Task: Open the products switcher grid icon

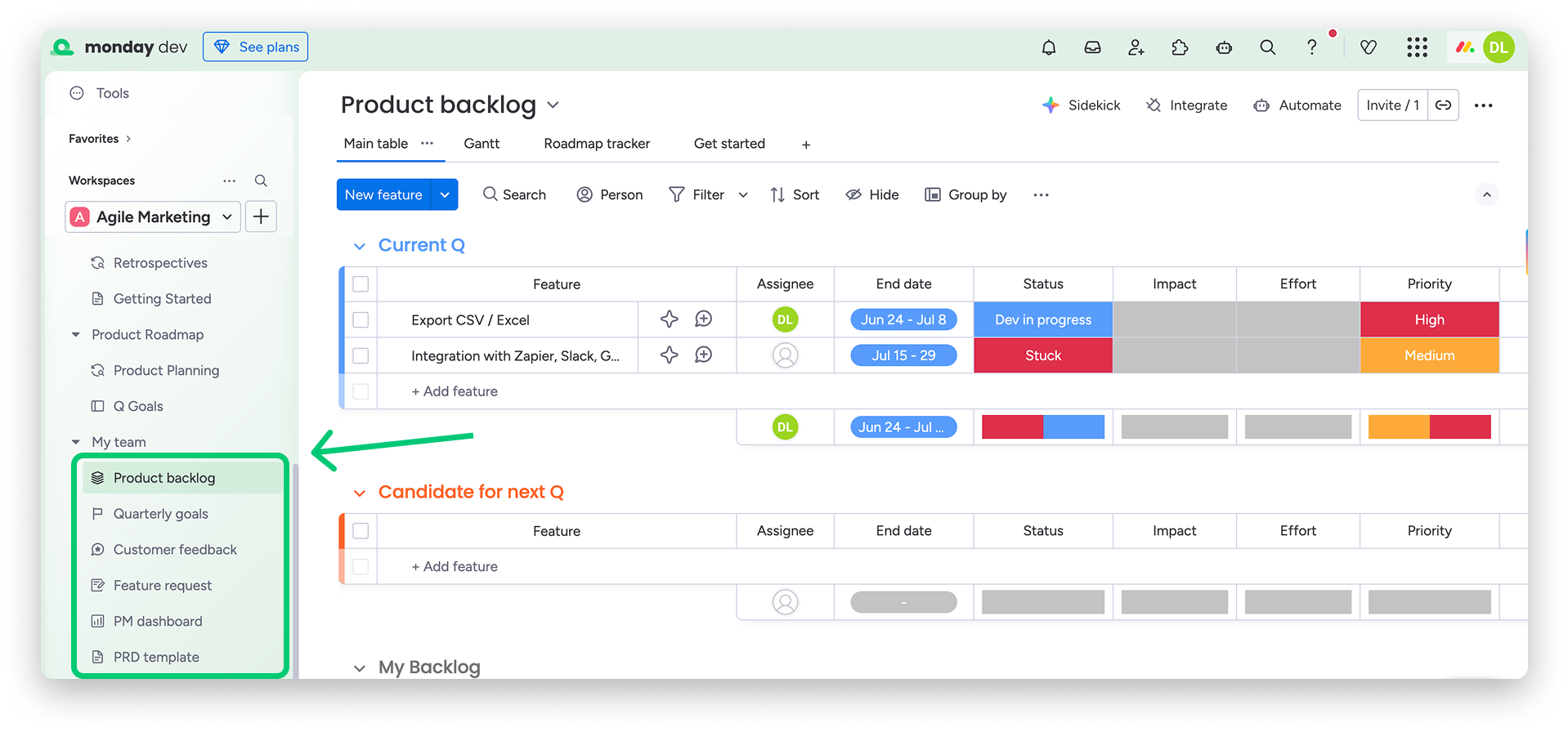Action: pos(1417,47)
